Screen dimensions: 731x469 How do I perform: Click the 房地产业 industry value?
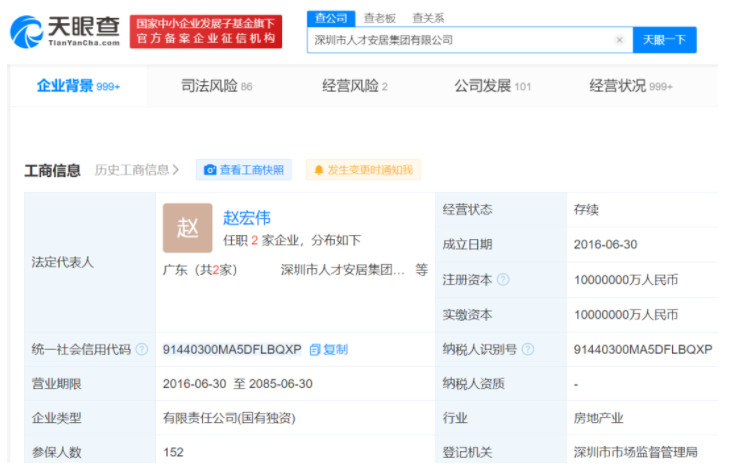coord(599,418)
